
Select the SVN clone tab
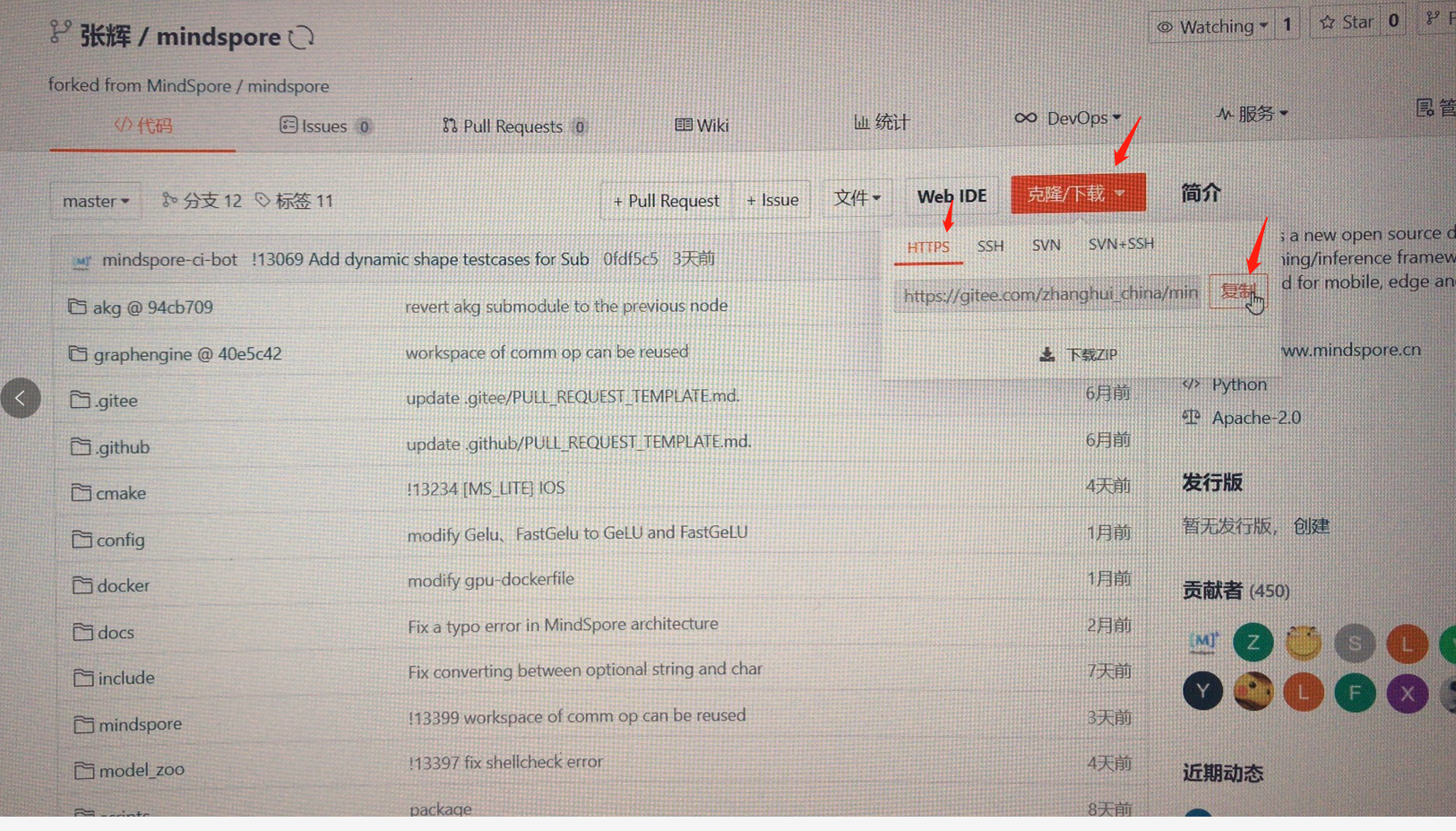pyautogui.click(x=1046, y=245)
